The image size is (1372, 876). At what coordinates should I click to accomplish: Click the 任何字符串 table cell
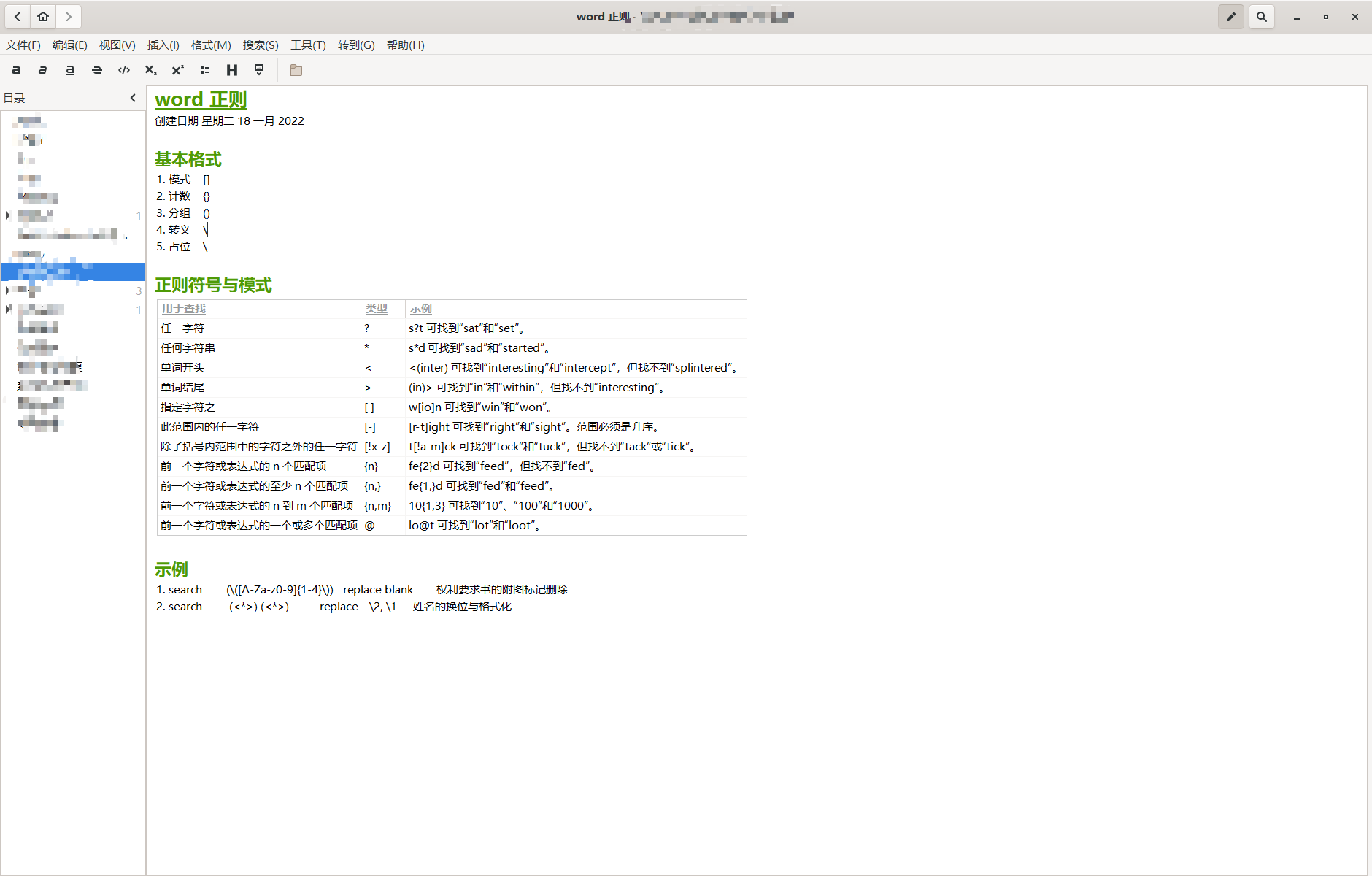[259, 348]
